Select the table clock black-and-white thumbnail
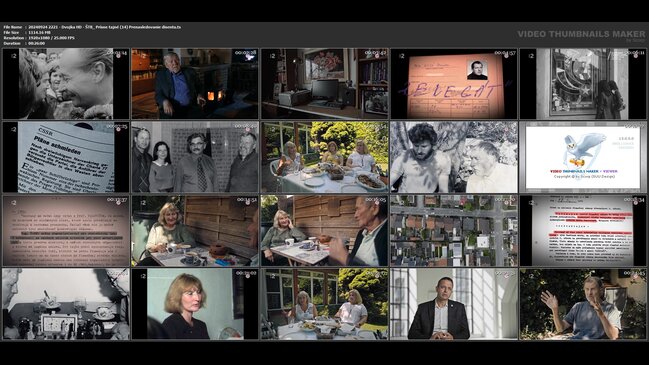This screenshot has height=365, width=649. pos(66,304)
